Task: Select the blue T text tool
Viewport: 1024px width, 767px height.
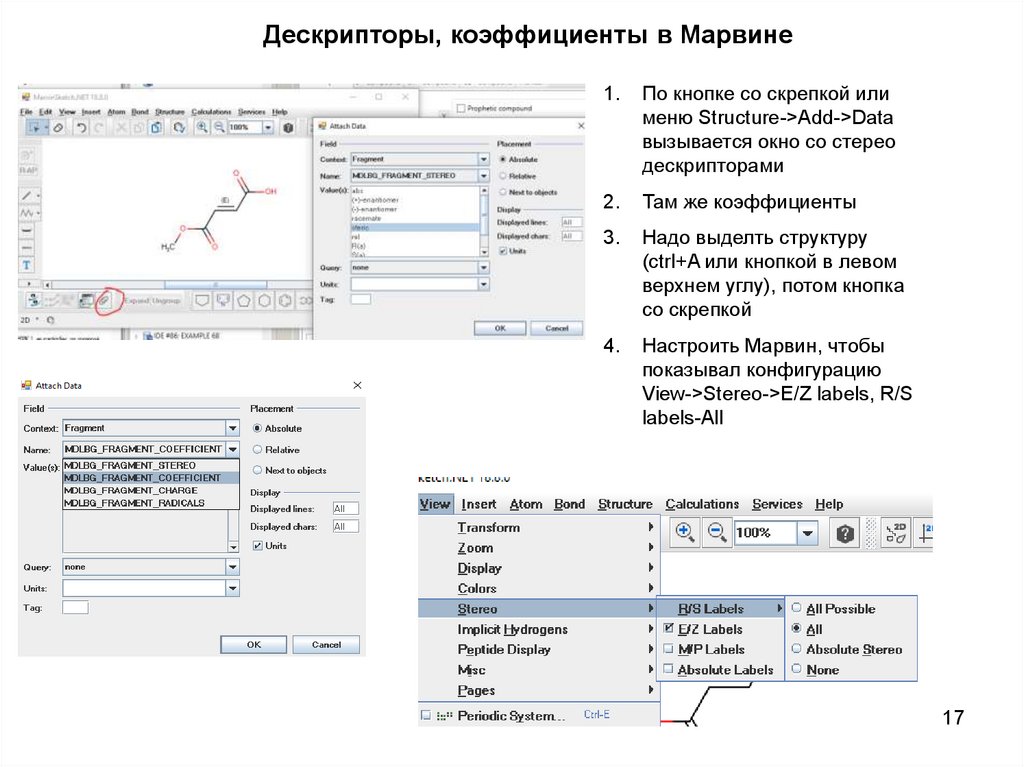Action: pos(26,265)
